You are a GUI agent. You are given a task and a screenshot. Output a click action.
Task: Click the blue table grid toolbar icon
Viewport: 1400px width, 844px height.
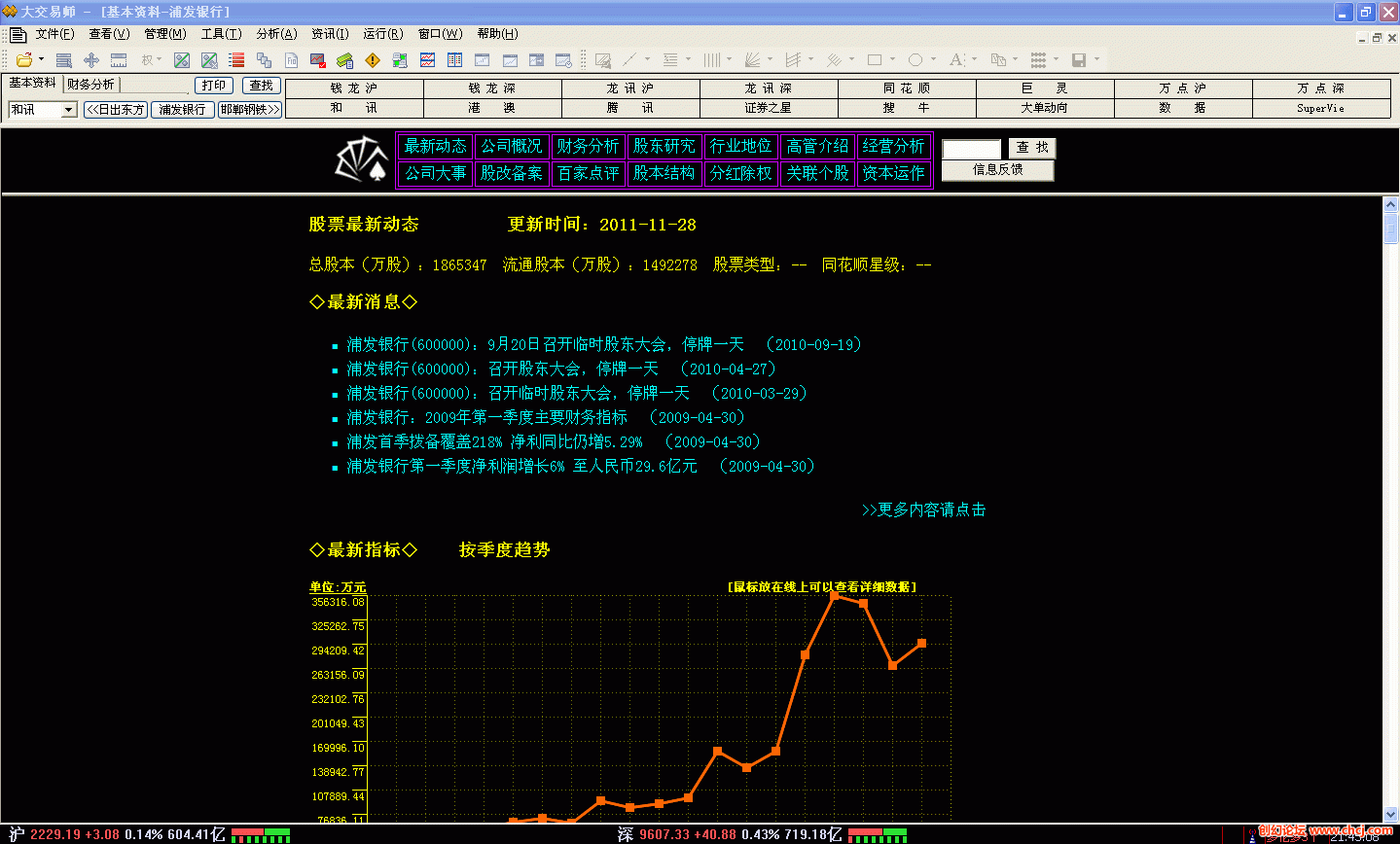[x=454, y=60]
